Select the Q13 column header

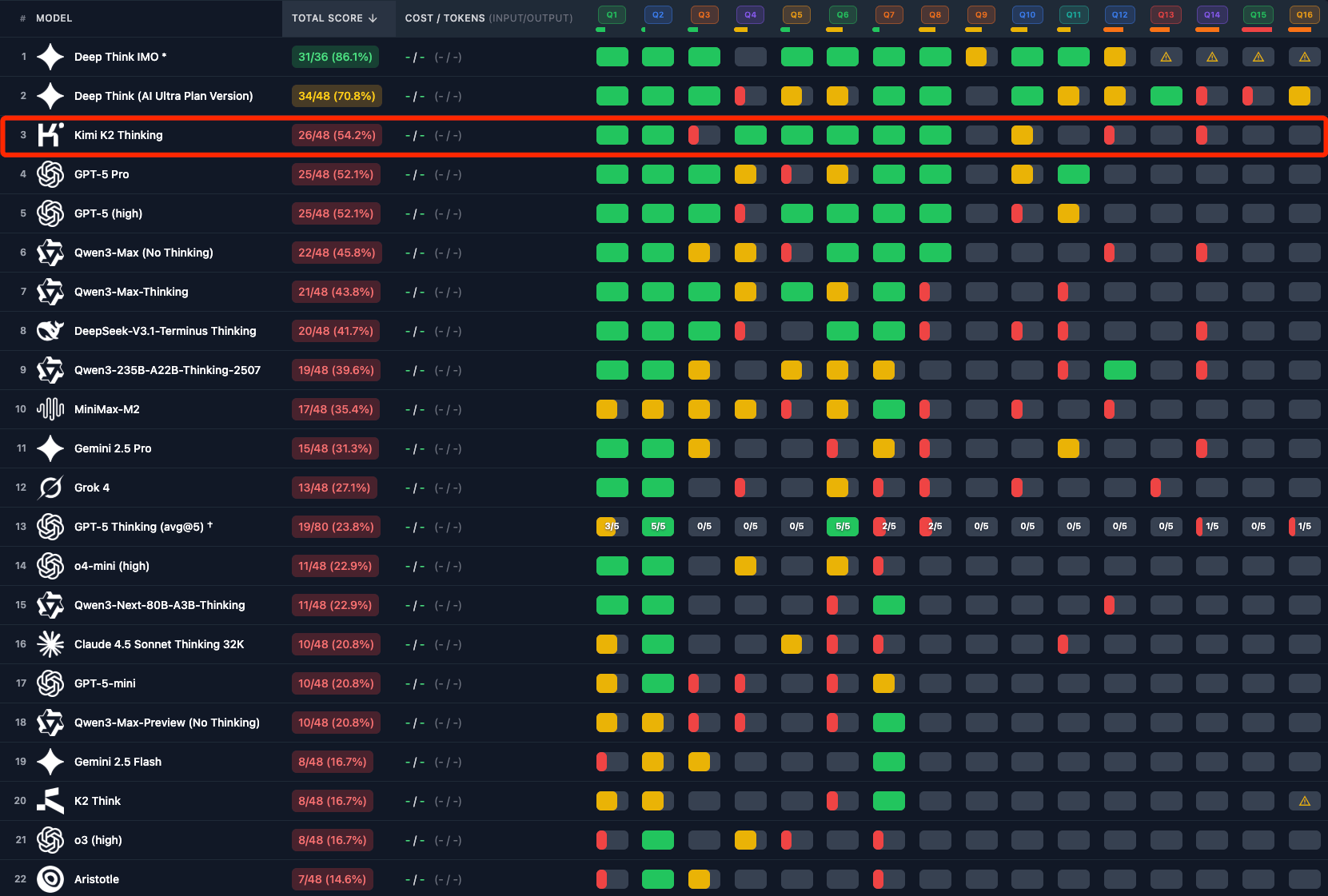1166,14
